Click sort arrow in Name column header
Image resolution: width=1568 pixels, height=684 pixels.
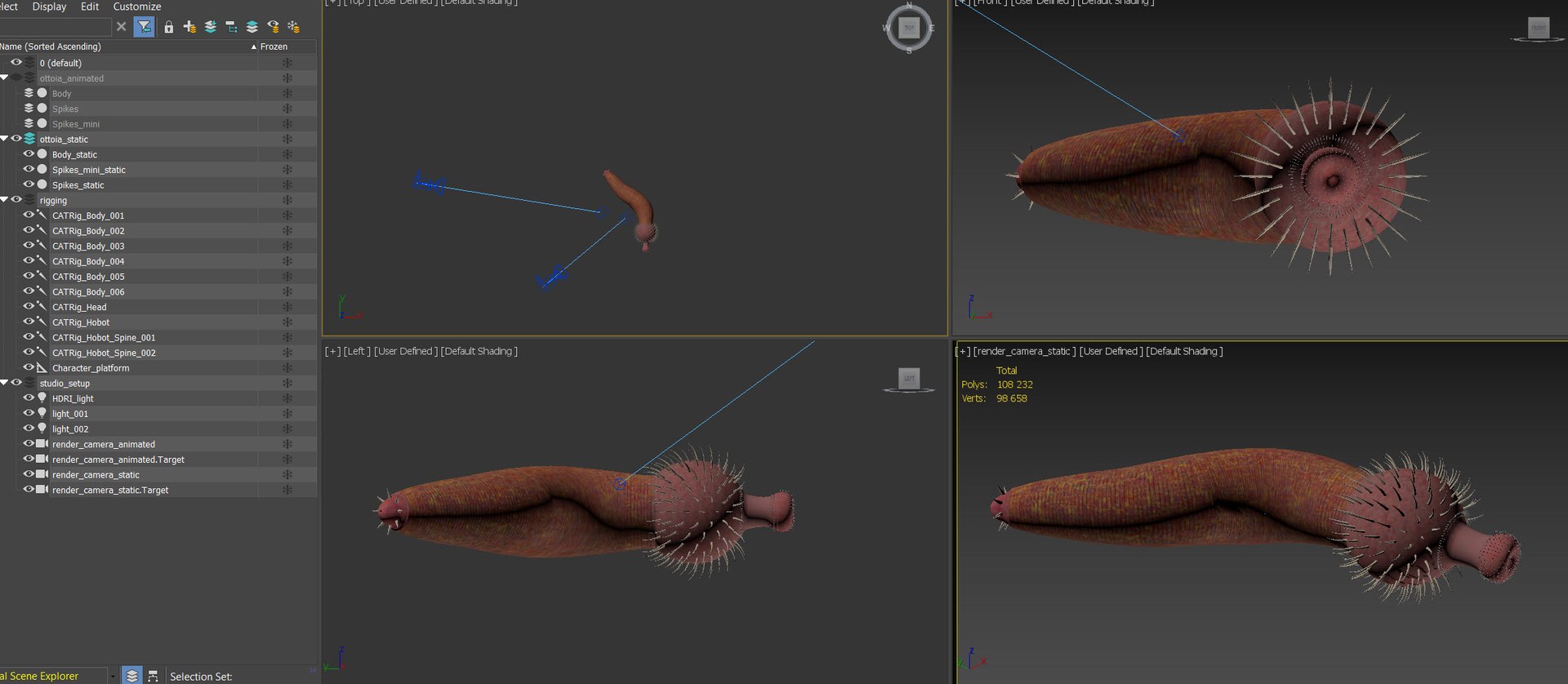pyautogui.click(x=253, y=47)
